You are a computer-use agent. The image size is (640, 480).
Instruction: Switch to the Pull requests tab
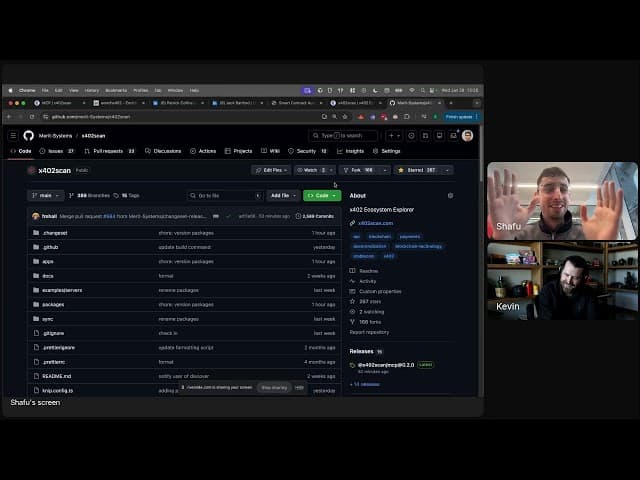pyautogui.click(x=109, y=151)
